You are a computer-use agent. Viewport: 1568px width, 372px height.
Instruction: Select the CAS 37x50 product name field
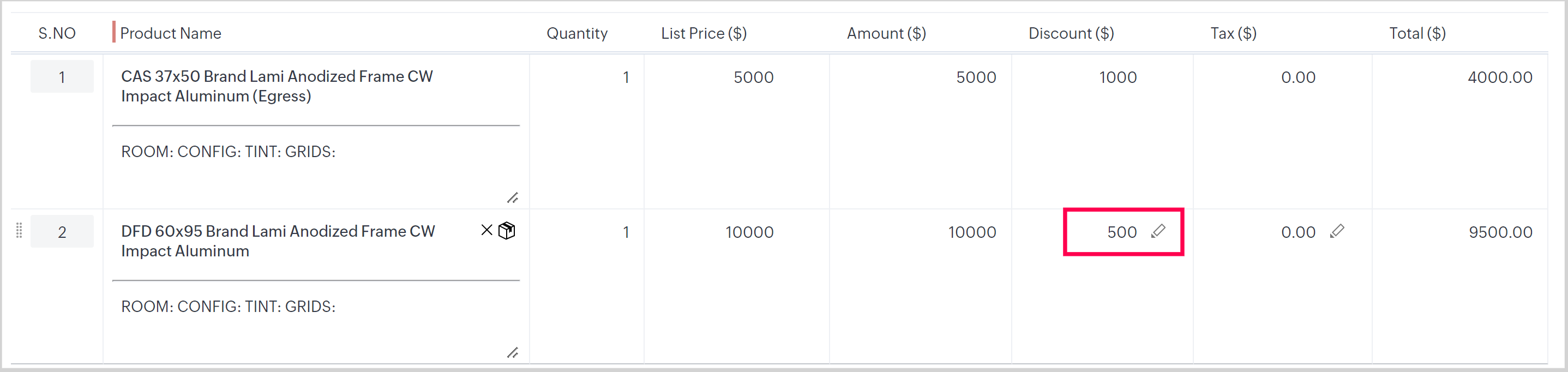pos(277,86)
